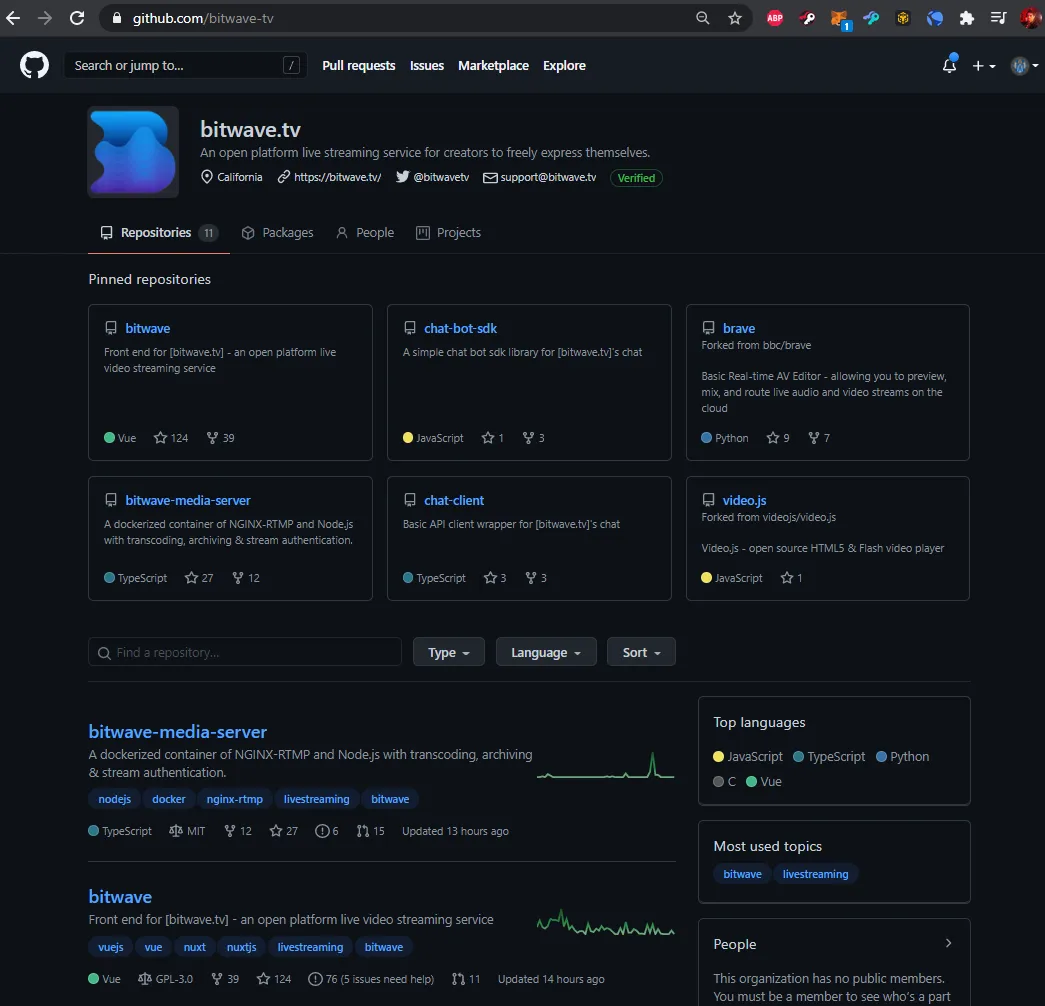Image resolution: width=1045 pixels, height=1006 pixels.
Task: Open the https://bitwave.tv/ website link
Action: [x=337, y=177]
